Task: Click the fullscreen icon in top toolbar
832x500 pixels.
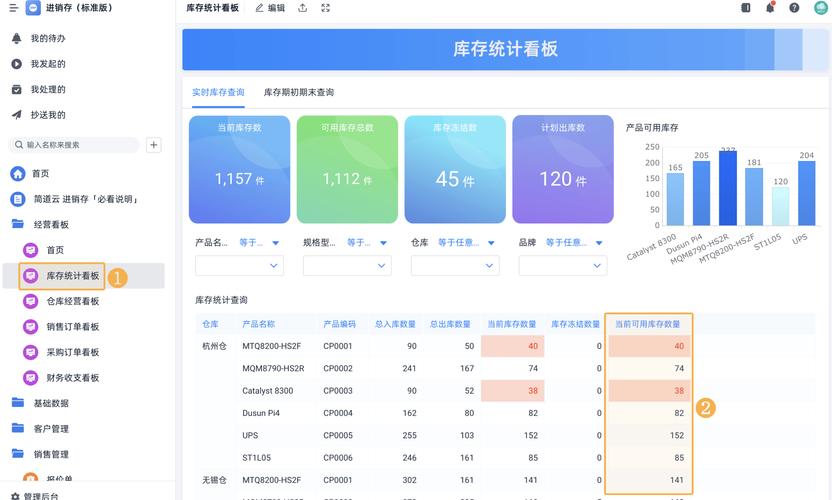Action: 326,8
